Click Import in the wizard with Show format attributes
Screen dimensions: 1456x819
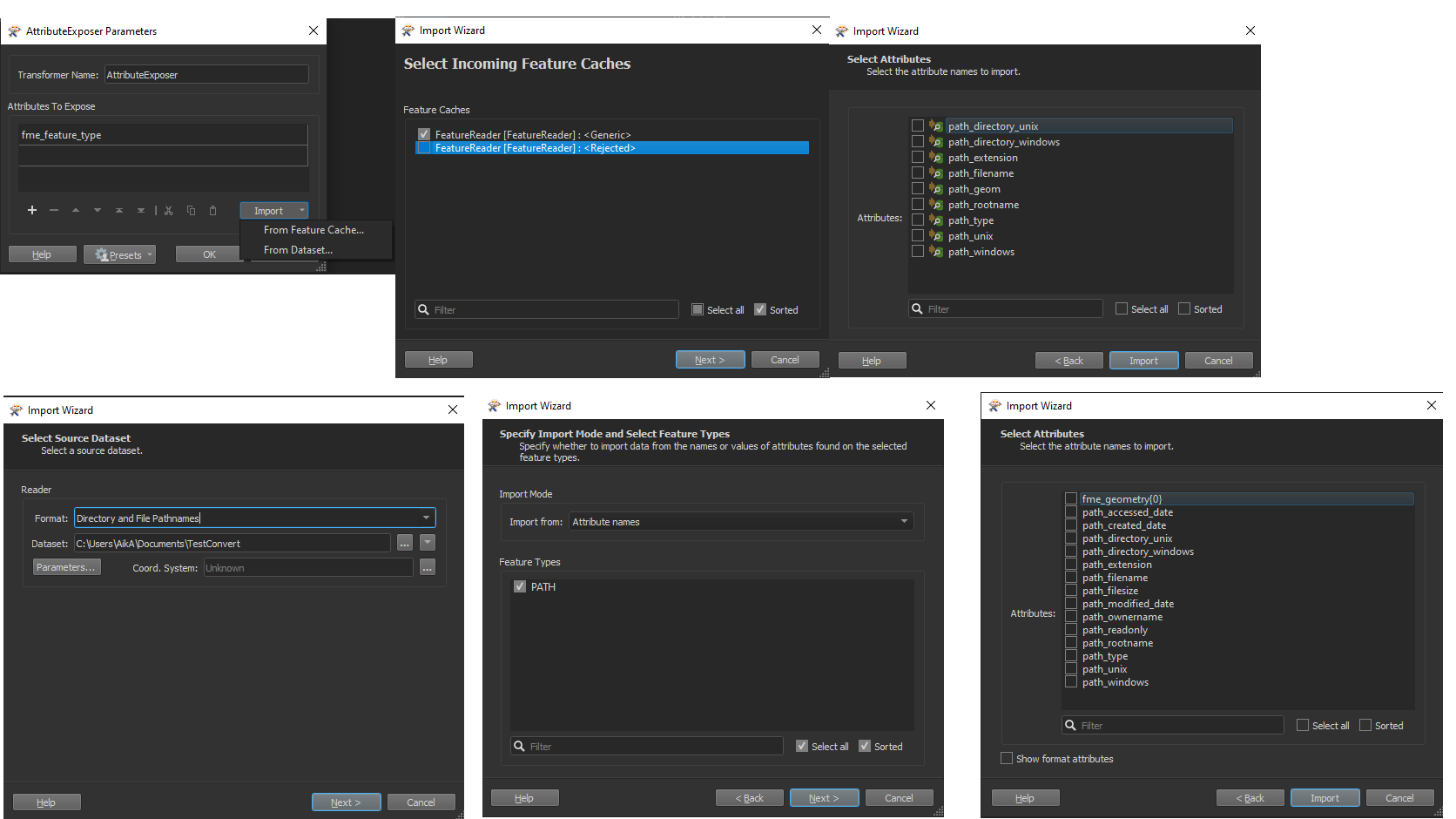(x=1325, y=798)
